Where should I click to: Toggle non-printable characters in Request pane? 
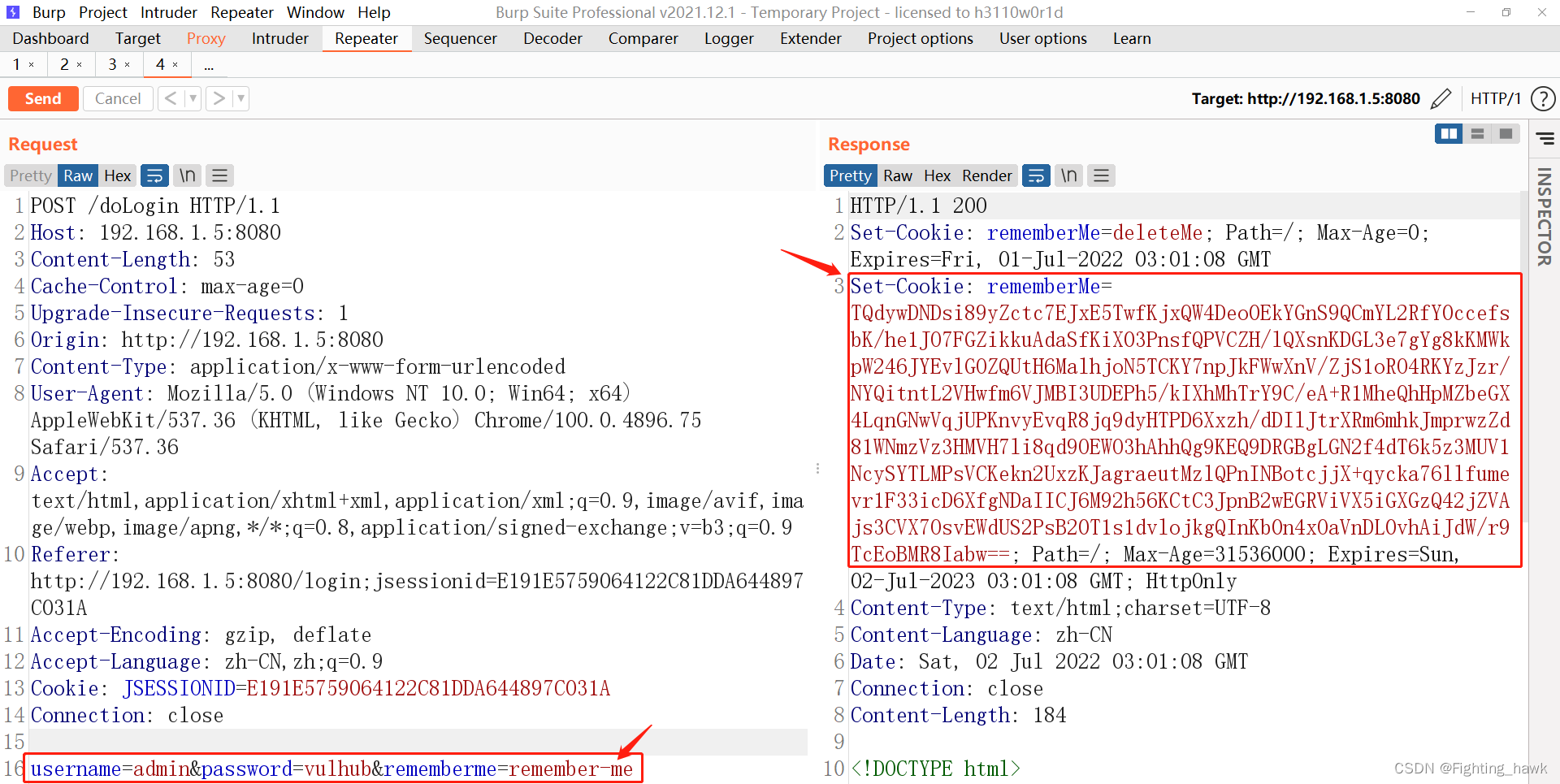click(x=188, y=175)
